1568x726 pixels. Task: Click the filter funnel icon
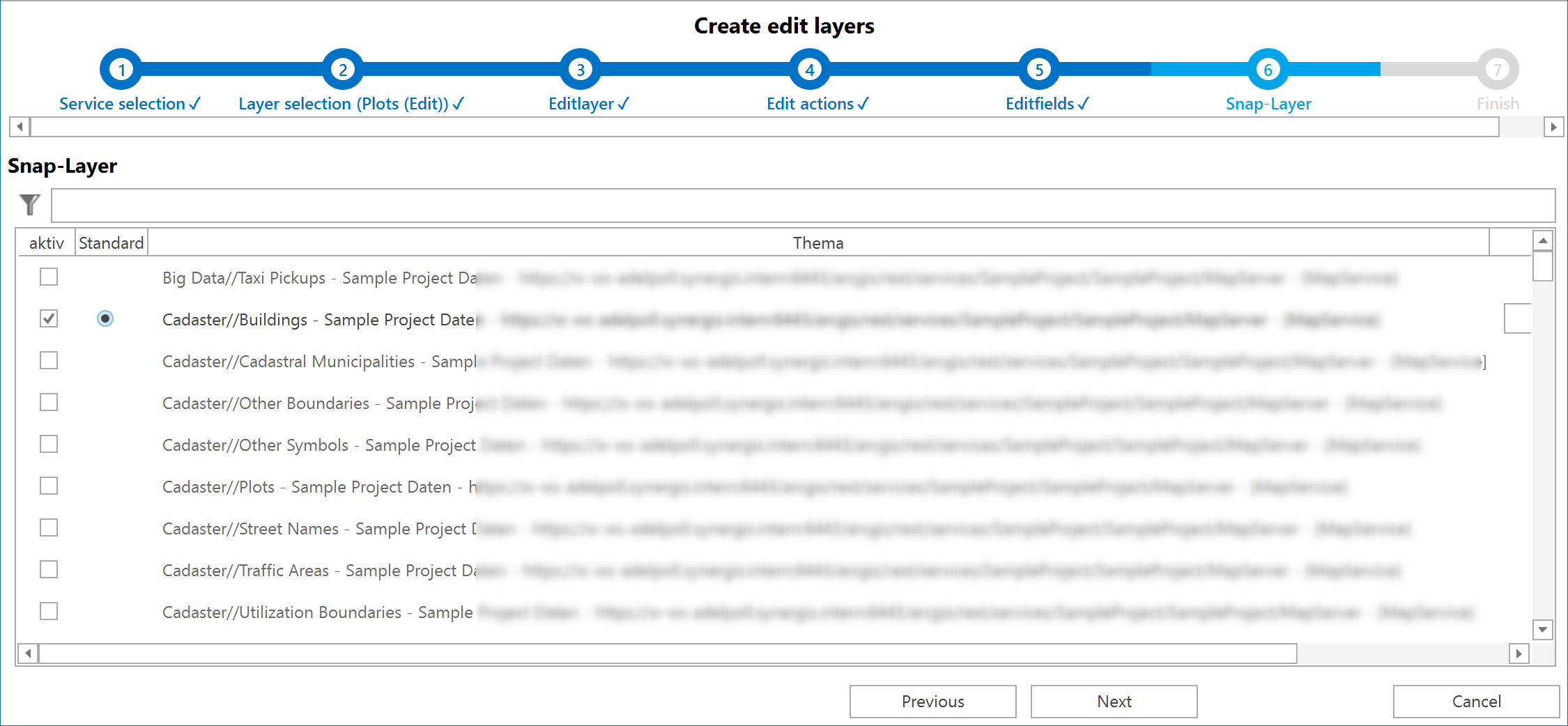pos(29,205)
